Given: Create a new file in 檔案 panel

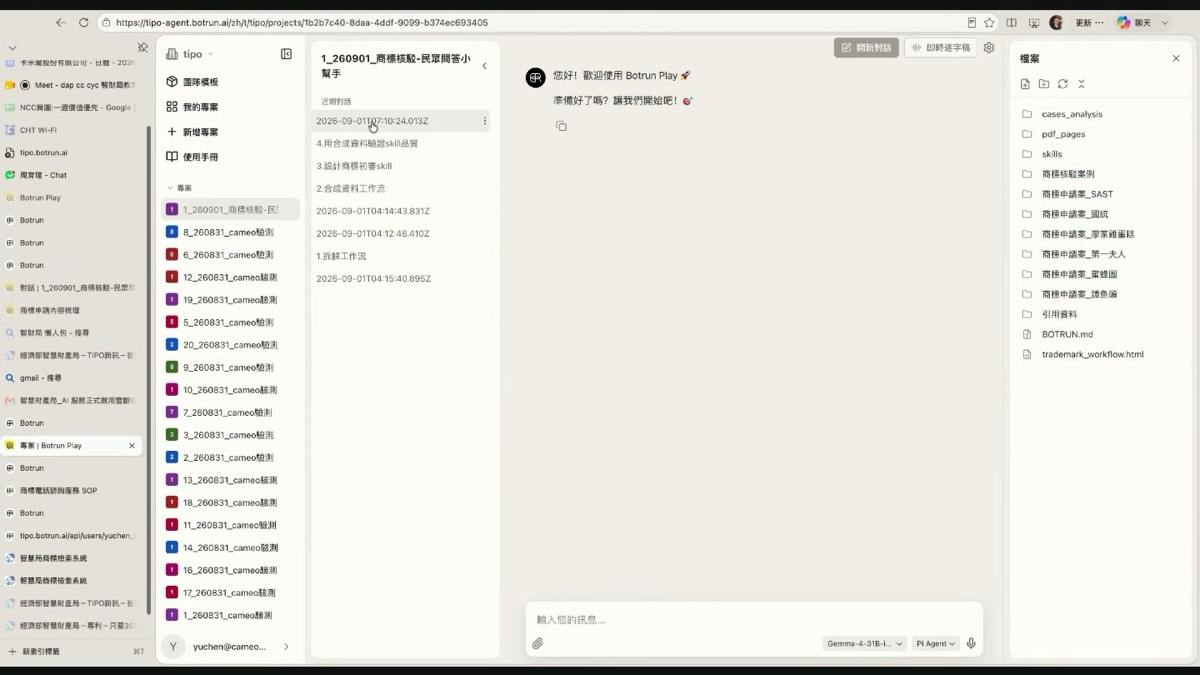Looking at the screenshot, I should [1025, 84].
